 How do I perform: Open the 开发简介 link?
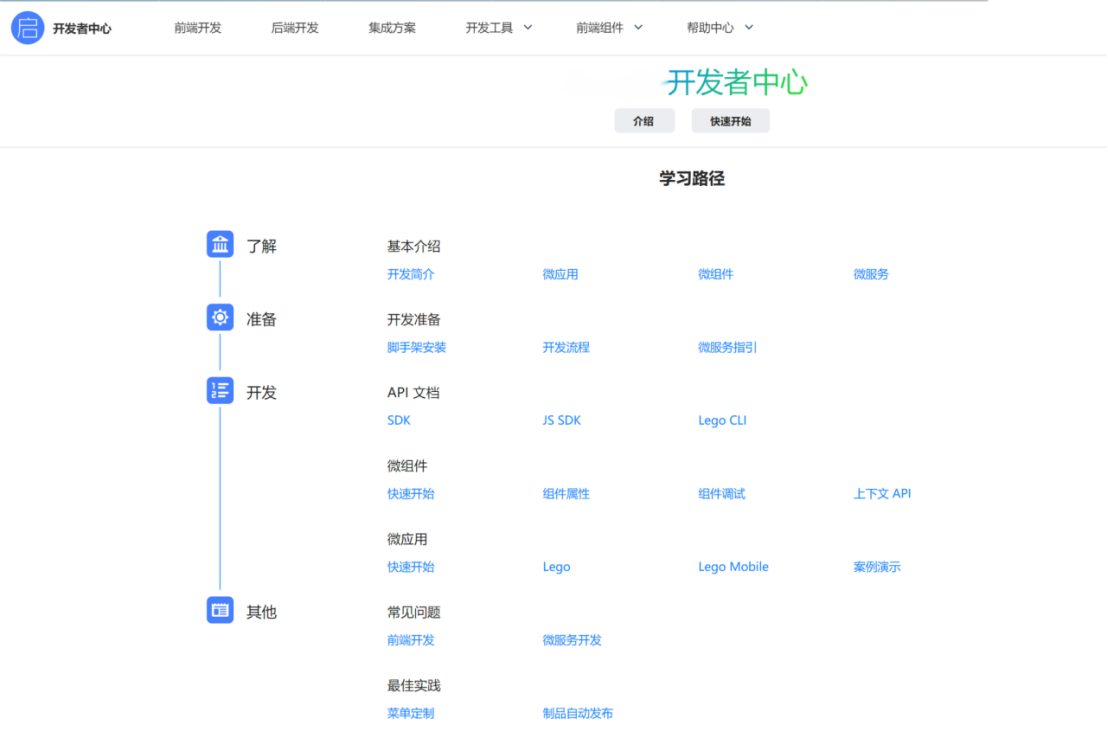tap(411, 274)
